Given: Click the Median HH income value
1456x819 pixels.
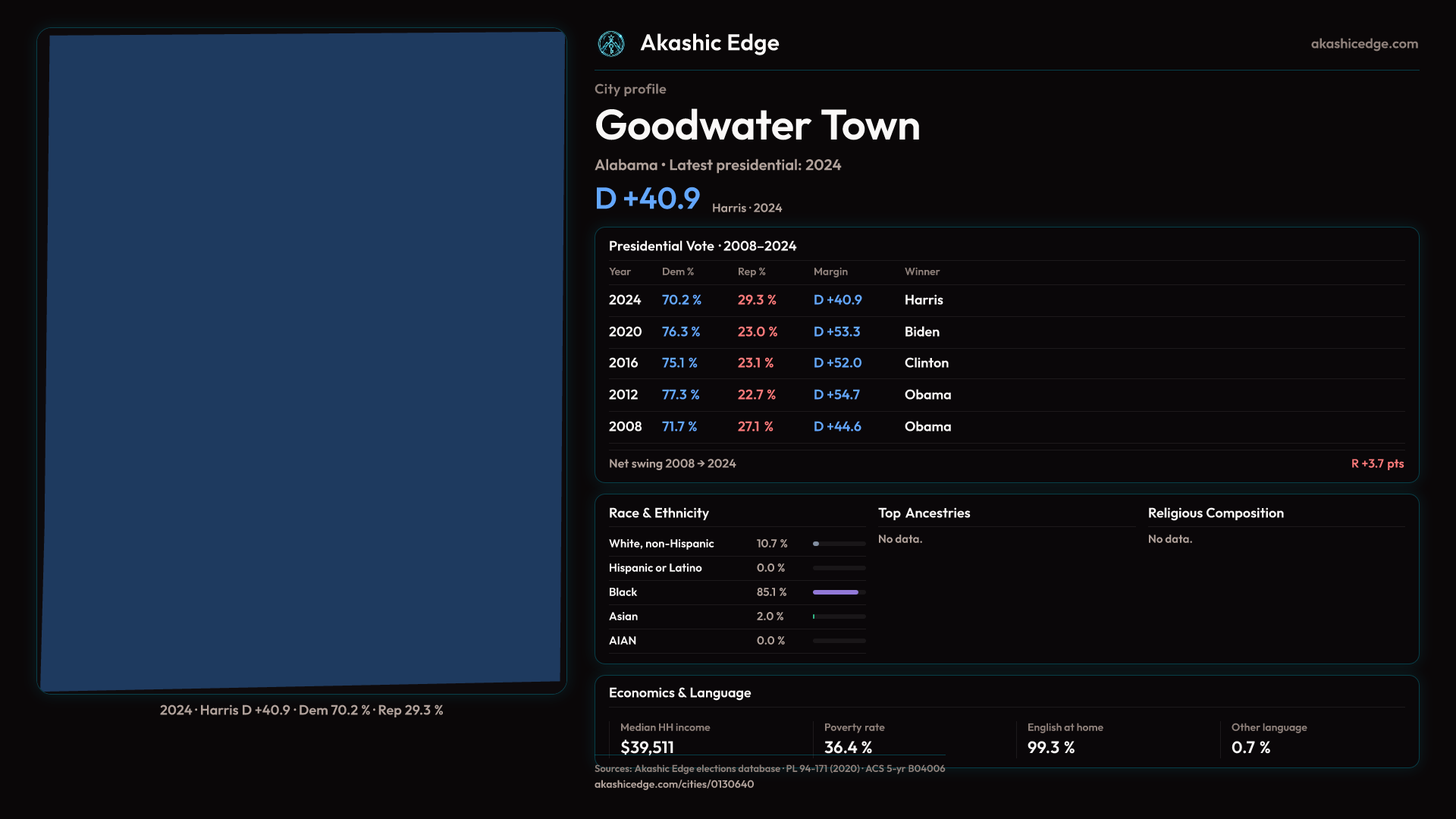Looking at the screenshot, I should point(647,747).
